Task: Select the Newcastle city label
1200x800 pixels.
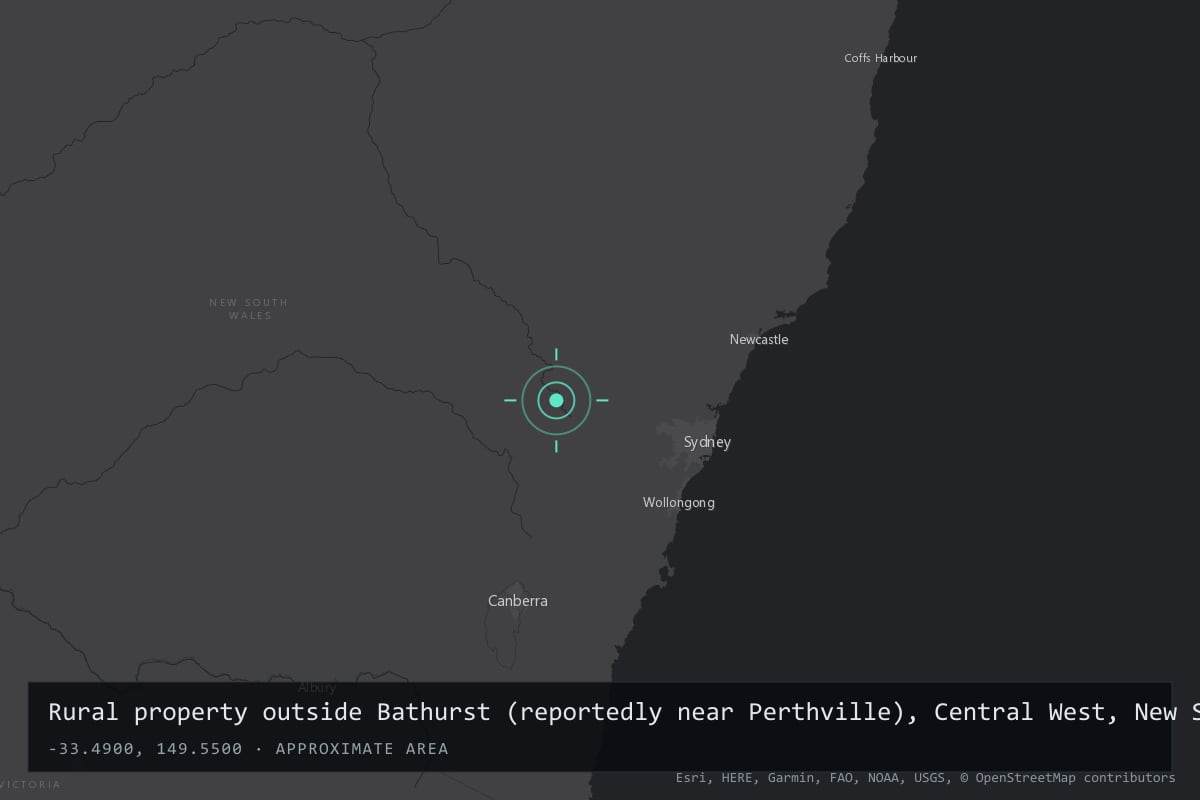Action: (x=759, y=340)
